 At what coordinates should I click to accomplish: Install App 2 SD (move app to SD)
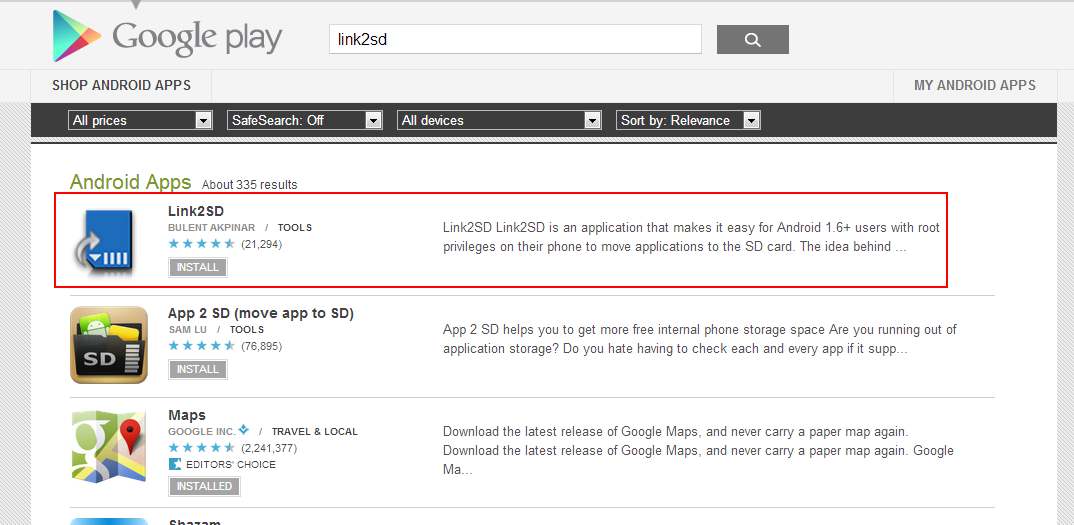(198, 369)
